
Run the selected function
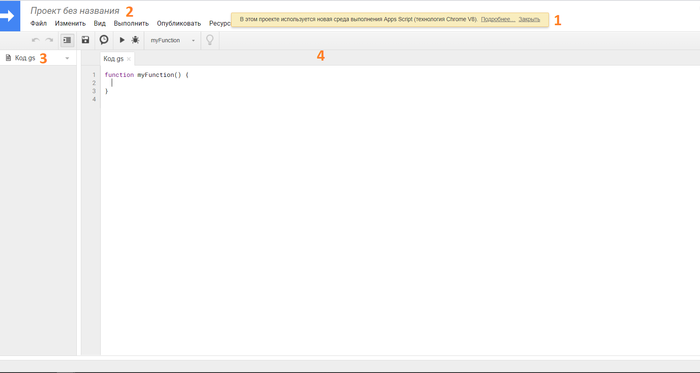coord(122,40)
